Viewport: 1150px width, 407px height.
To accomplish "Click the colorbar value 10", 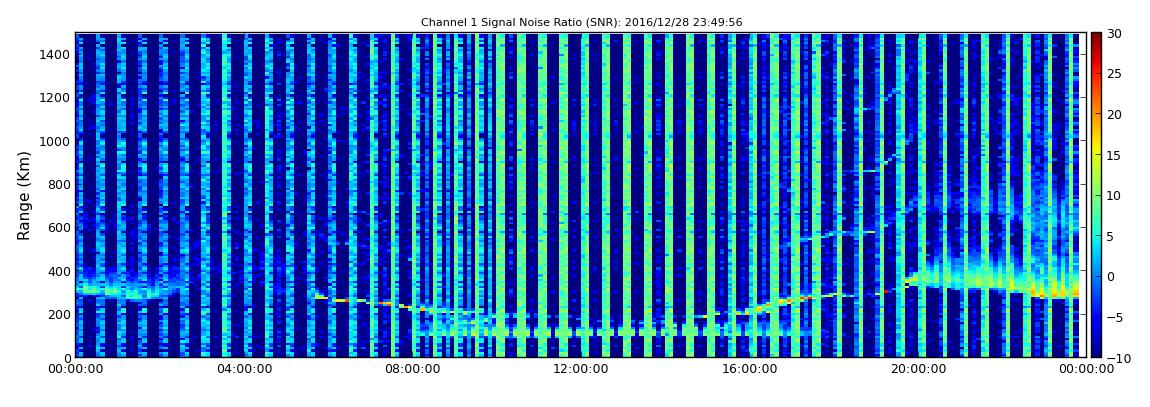I will [x=1115, y=195].
